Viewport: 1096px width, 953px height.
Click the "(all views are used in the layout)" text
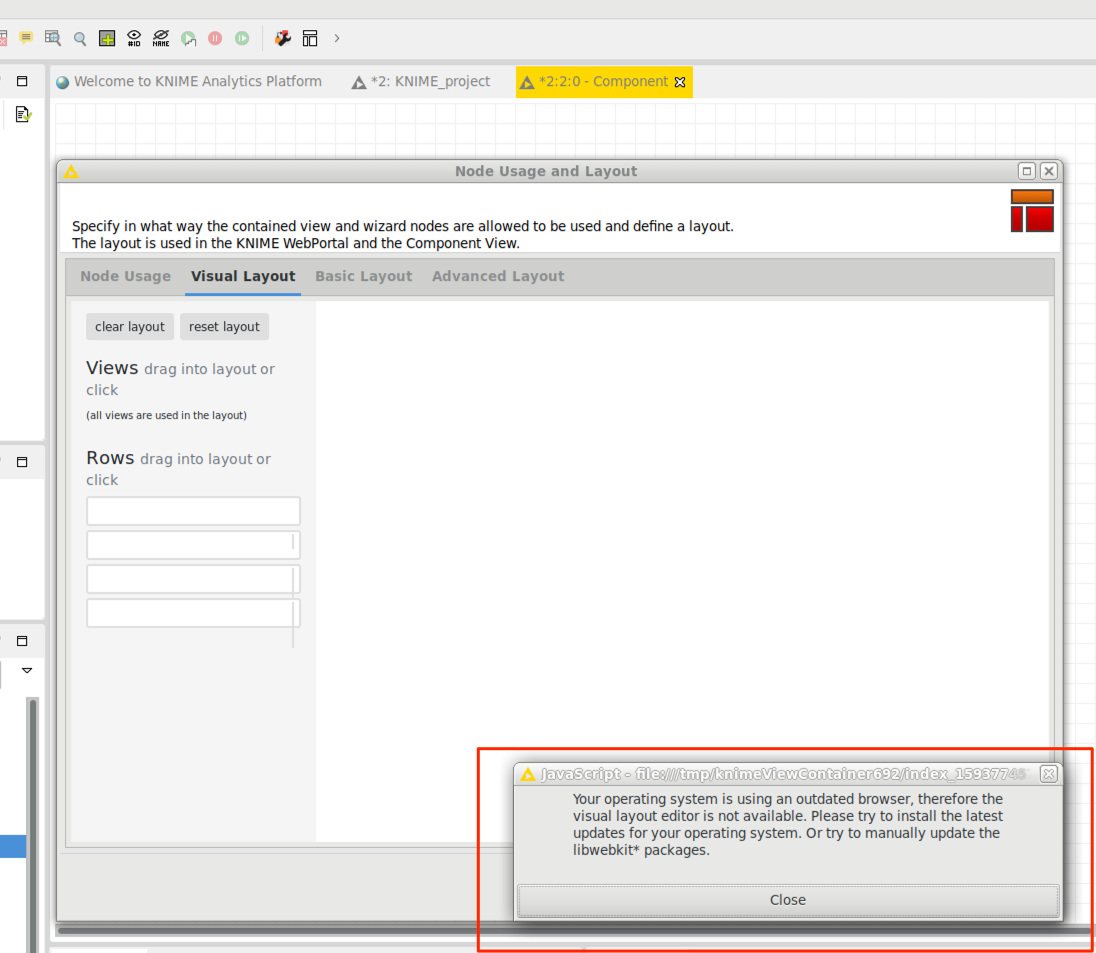166,415
